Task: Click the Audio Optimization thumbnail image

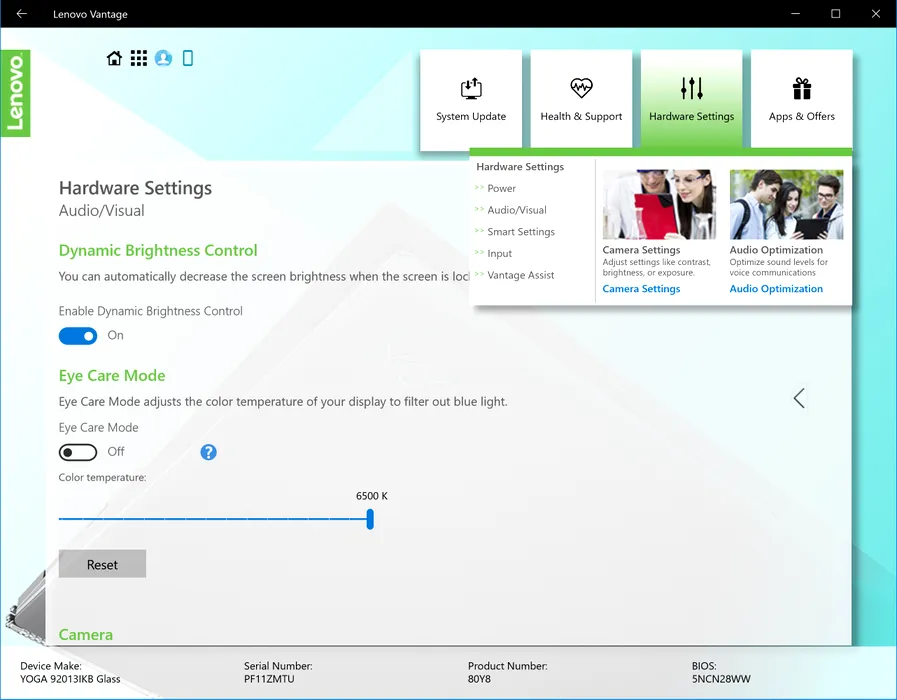Action: pos(786,204)
